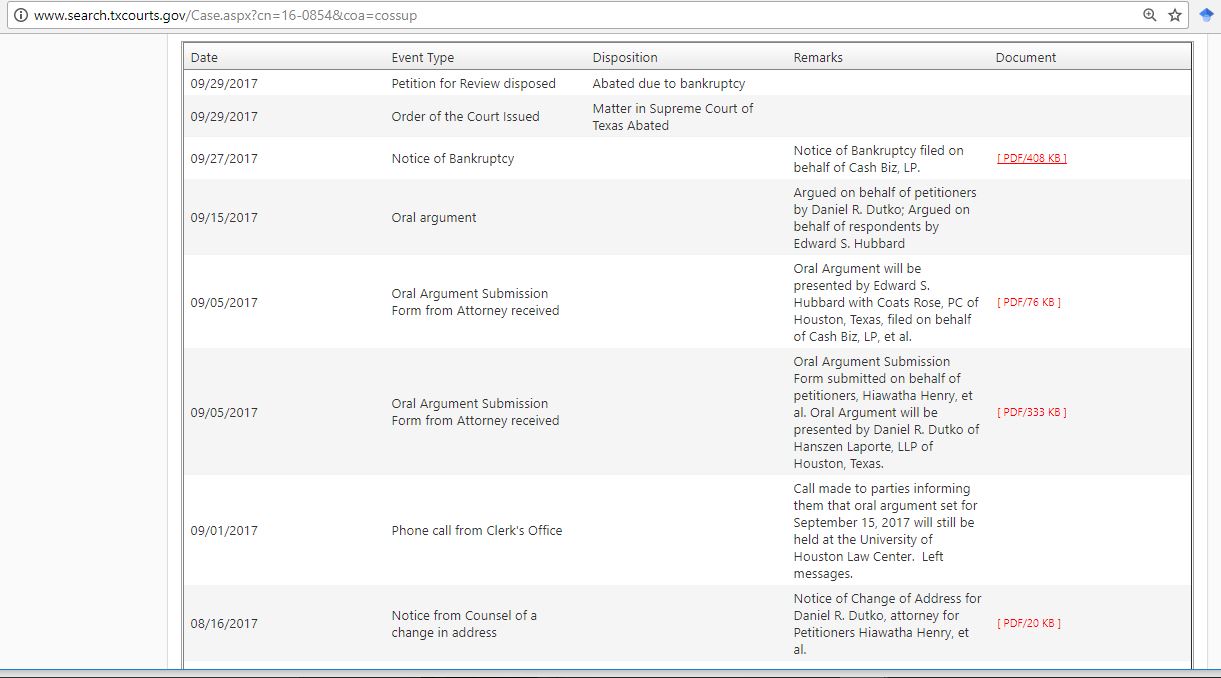The height and width of the screenshot is (678, 1221).
Task: Click 'Order of the Court Issued' event
Action: pyautogui.click(x=465, y=116)
